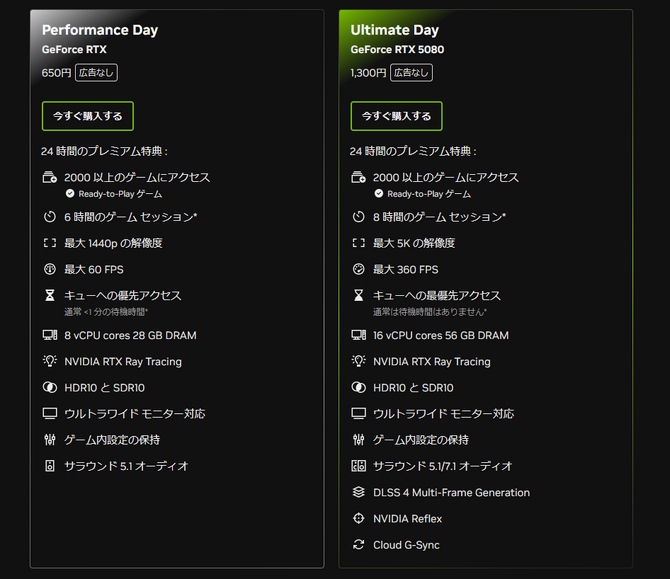Click sliders icon beside Ultimate ゲーム内設定の保持
Image resolution: width=670 pixels, height=579 pixels.
click(x=359, y=440)
